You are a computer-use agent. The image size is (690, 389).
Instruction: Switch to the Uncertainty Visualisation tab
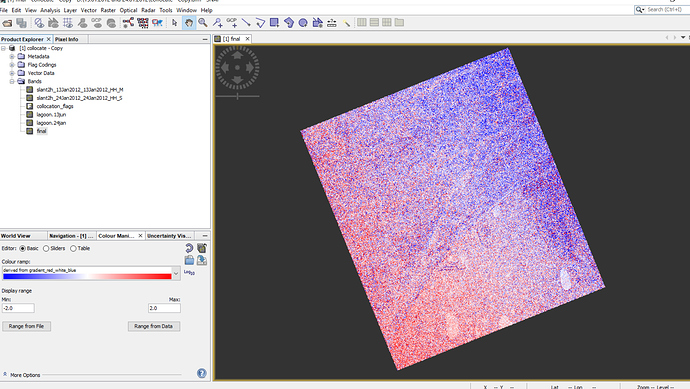click(169, 236)
